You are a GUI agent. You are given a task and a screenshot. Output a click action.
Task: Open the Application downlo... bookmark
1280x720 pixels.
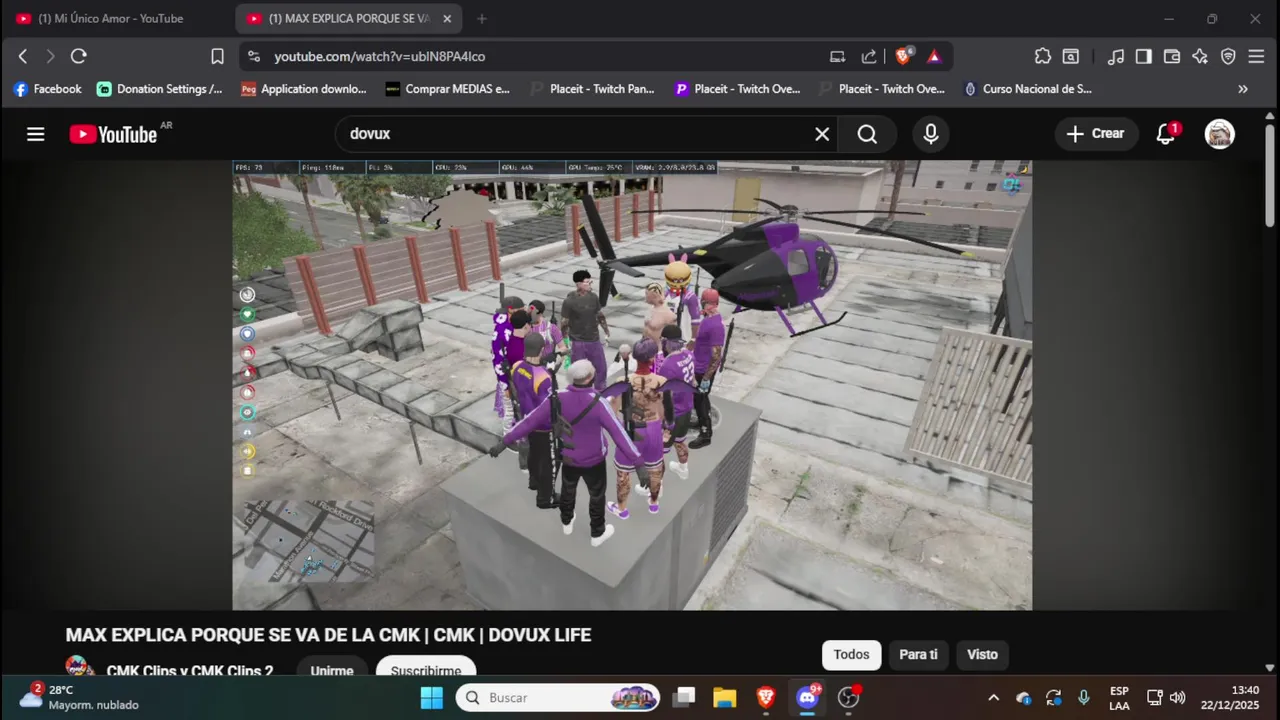click(304, 89)
